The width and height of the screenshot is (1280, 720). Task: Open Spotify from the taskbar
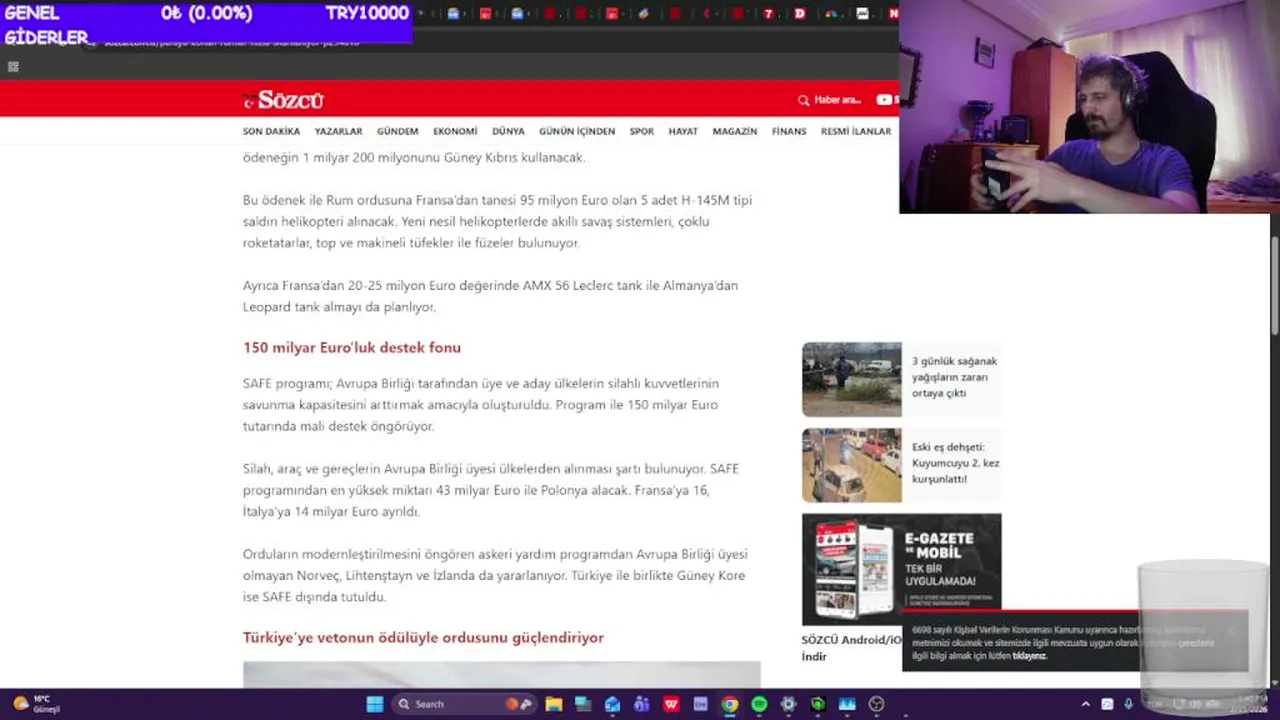pos(759,704)
